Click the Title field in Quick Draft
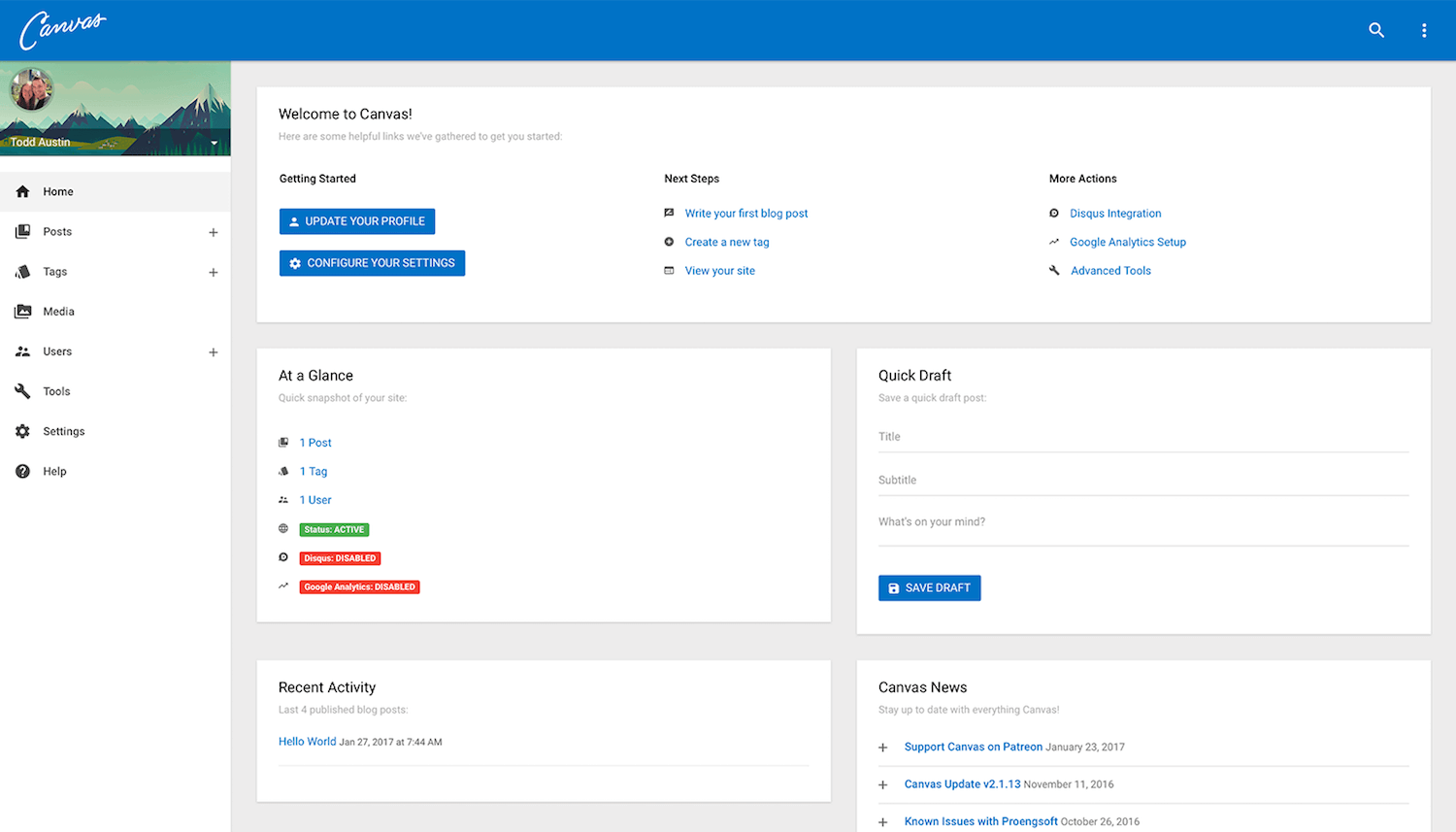This screenshot has width=1456, height=832. (x=1143, y=437)
